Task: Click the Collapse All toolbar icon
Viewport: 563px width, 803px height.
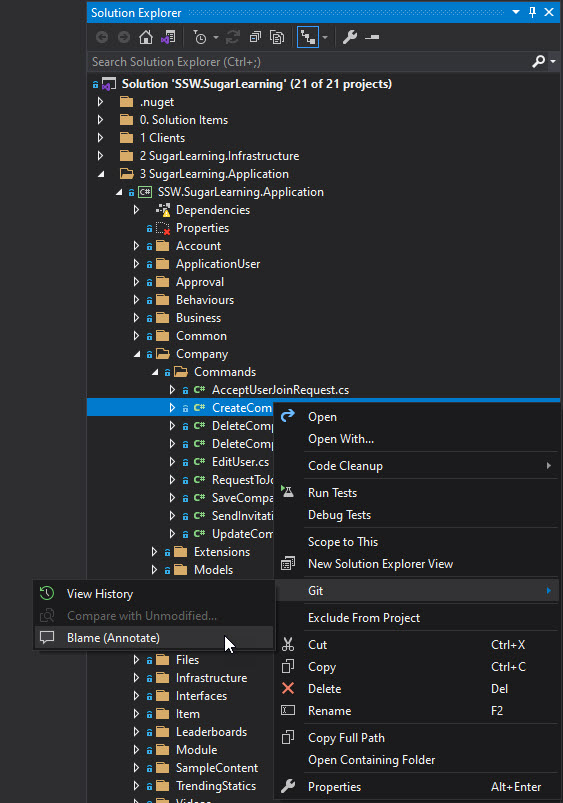Action: pos(255,37)
